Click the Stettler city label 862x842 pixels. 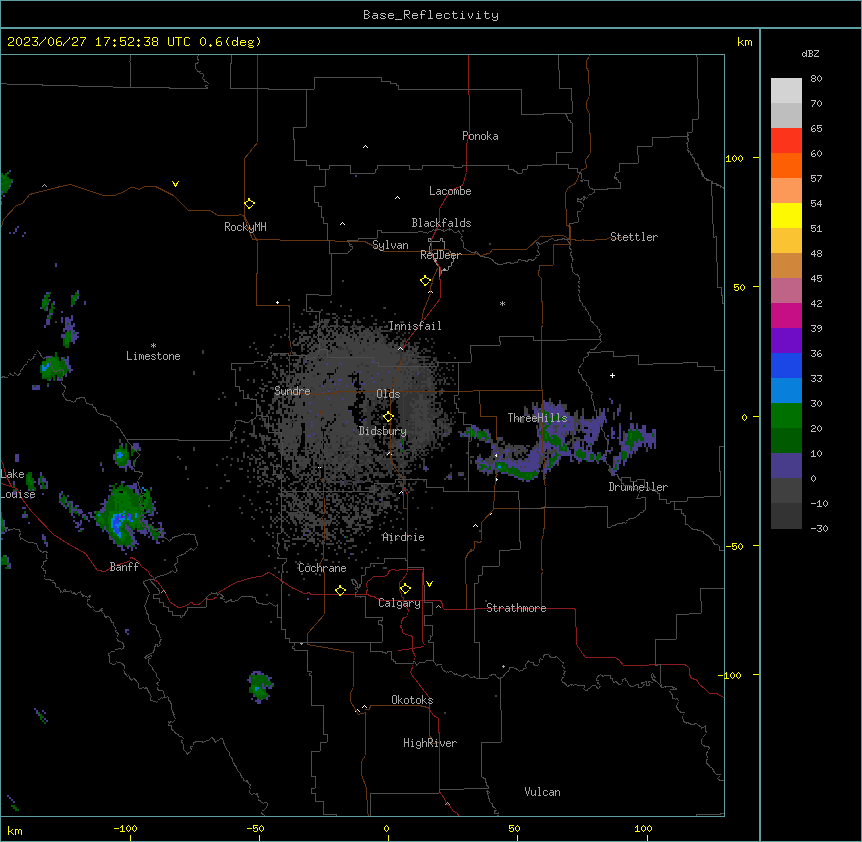pyautogui.click(x=634, y=237)
